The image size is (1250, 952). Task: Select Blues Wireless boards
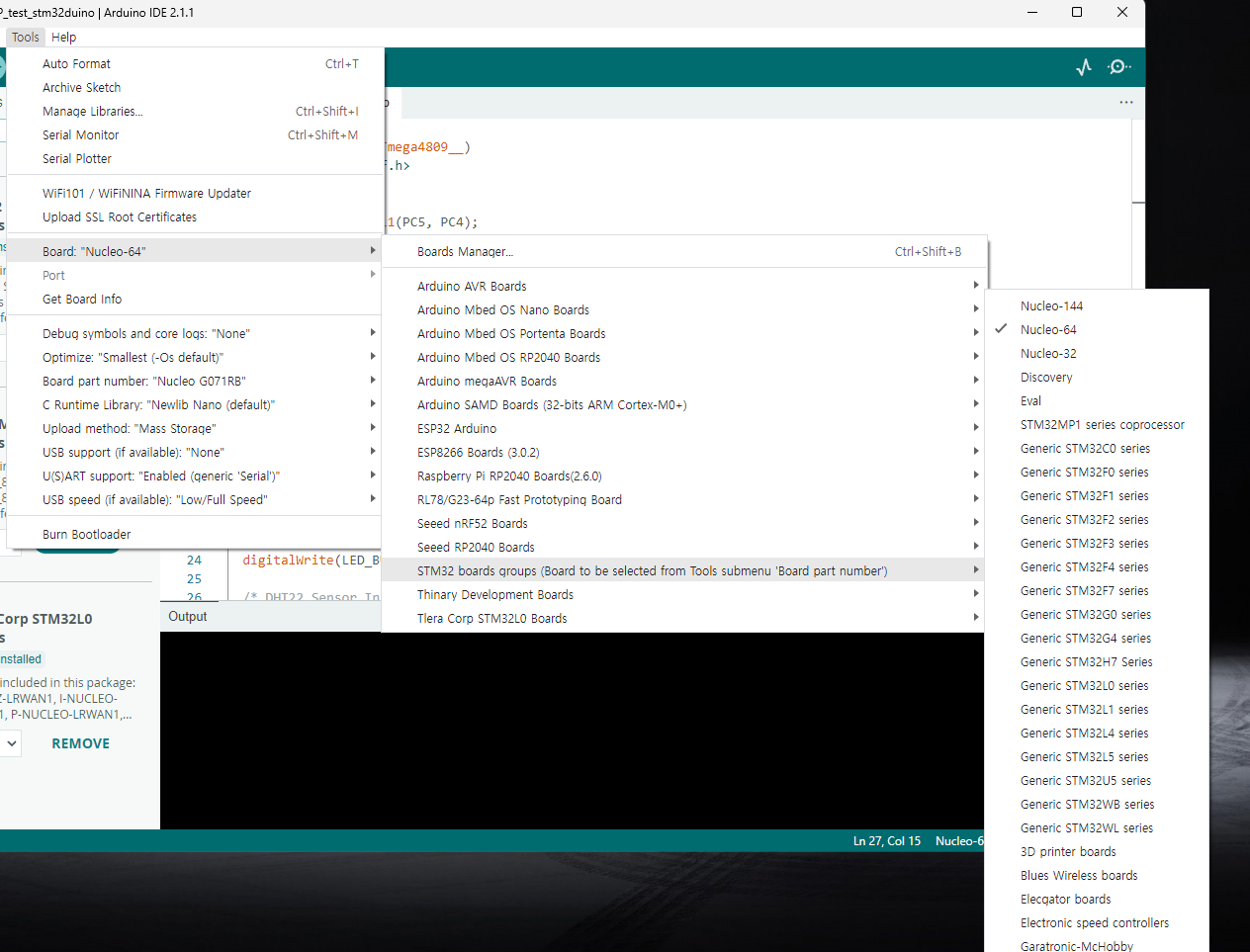coord(1097,876)
